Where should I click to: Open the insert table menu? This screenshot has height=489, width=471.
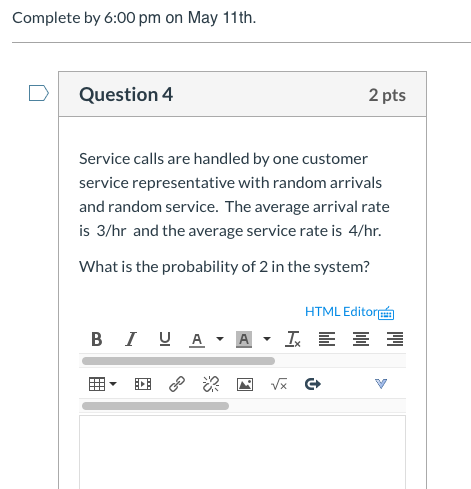(102, 384)
